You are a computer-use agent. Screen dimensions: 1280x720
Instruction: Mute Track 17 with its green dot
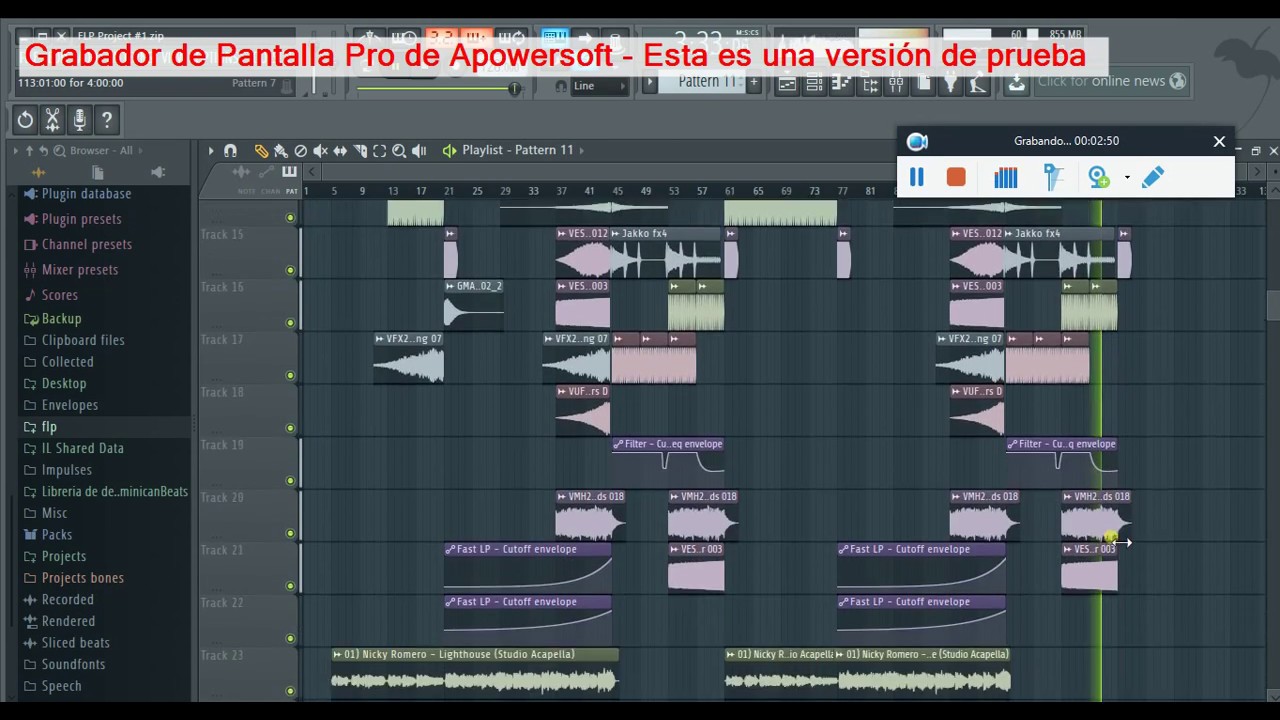click(290, 376)
